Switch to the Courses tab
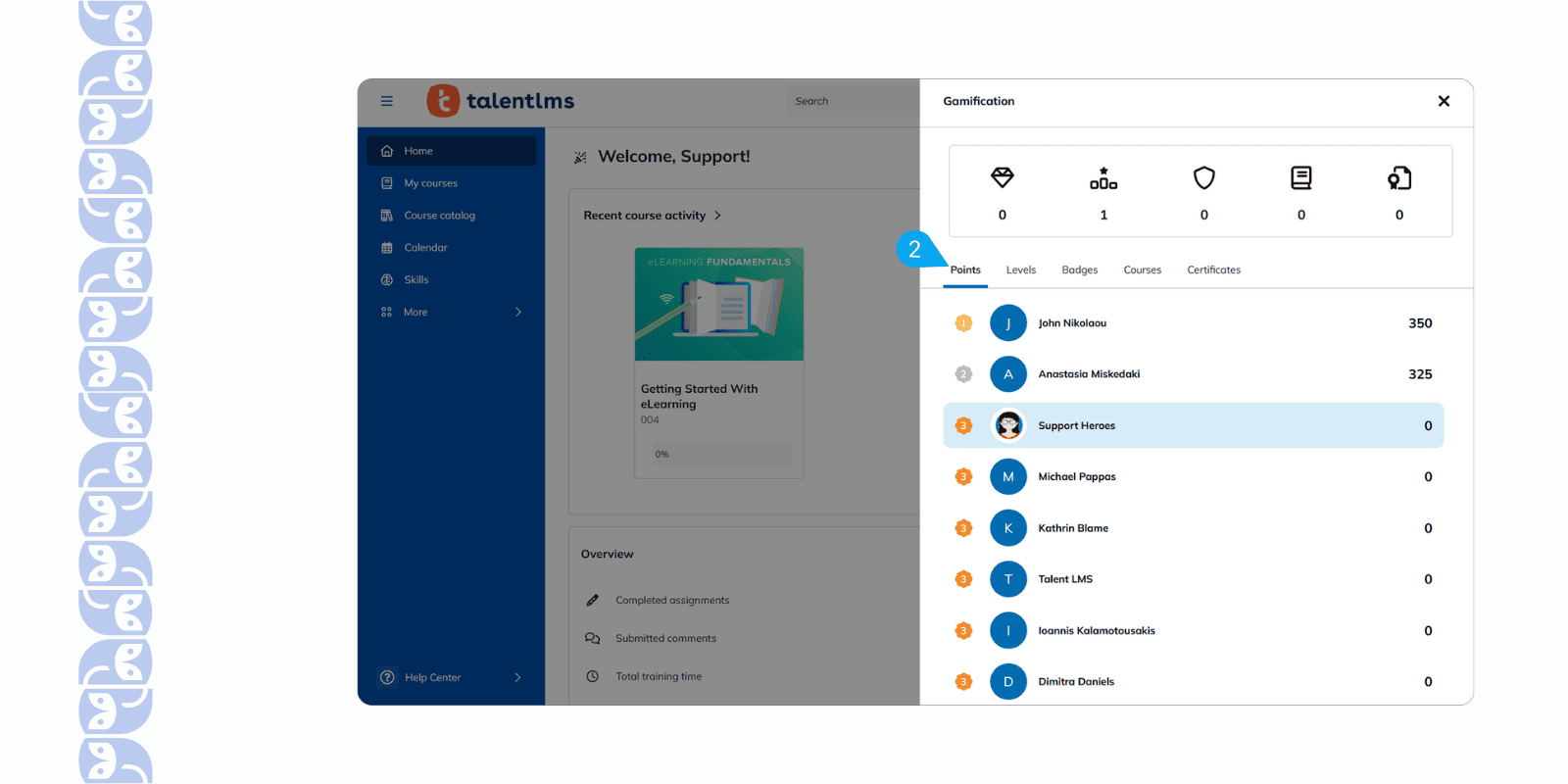This screenshot has width=1568, height=784. (x=1143, y=269)
